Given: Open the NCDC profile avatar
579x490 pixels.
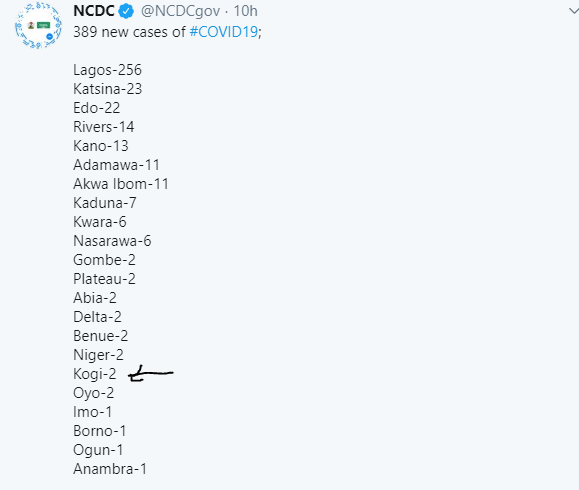Looking at the screenshot, I should 38,25.
